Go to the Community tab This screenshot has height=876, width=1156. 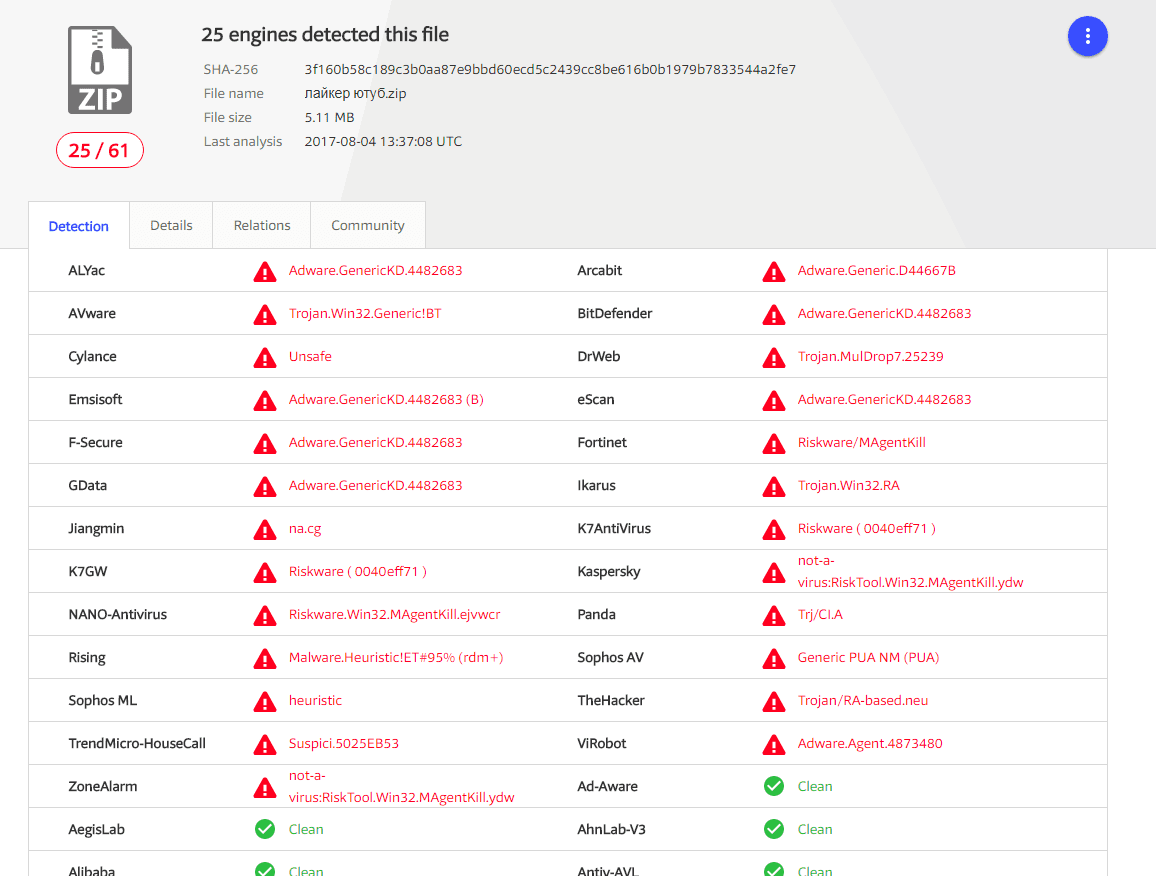tap(368, 226)
